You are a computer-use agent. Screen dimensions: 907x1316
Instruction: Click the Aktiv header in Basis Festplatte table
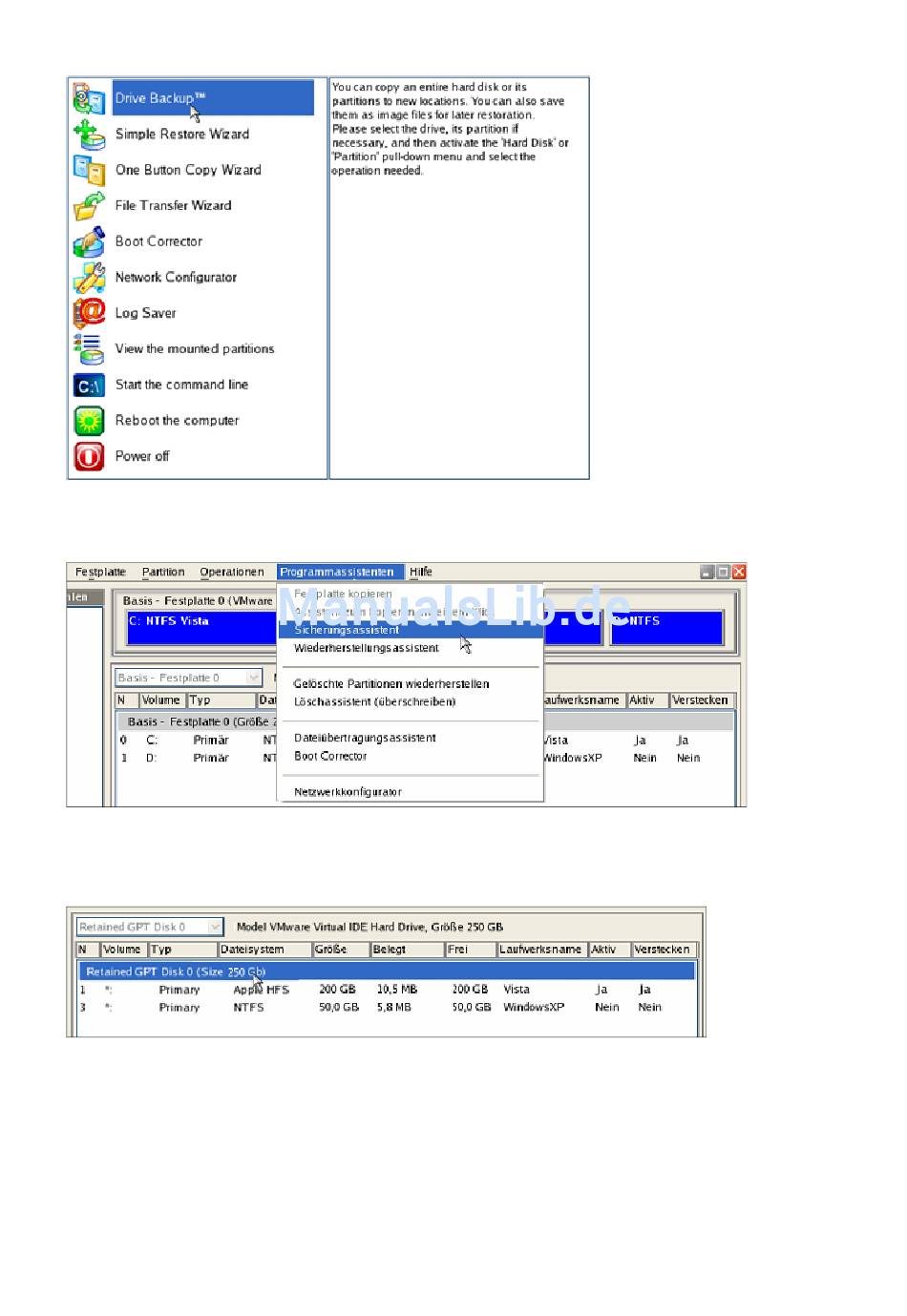[x=647, y=700]
